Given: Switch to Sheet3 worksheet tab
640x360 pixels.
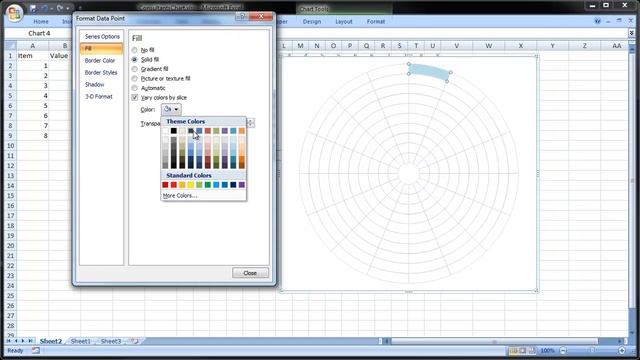Looking at the screenshot, I should coord(111,341).
